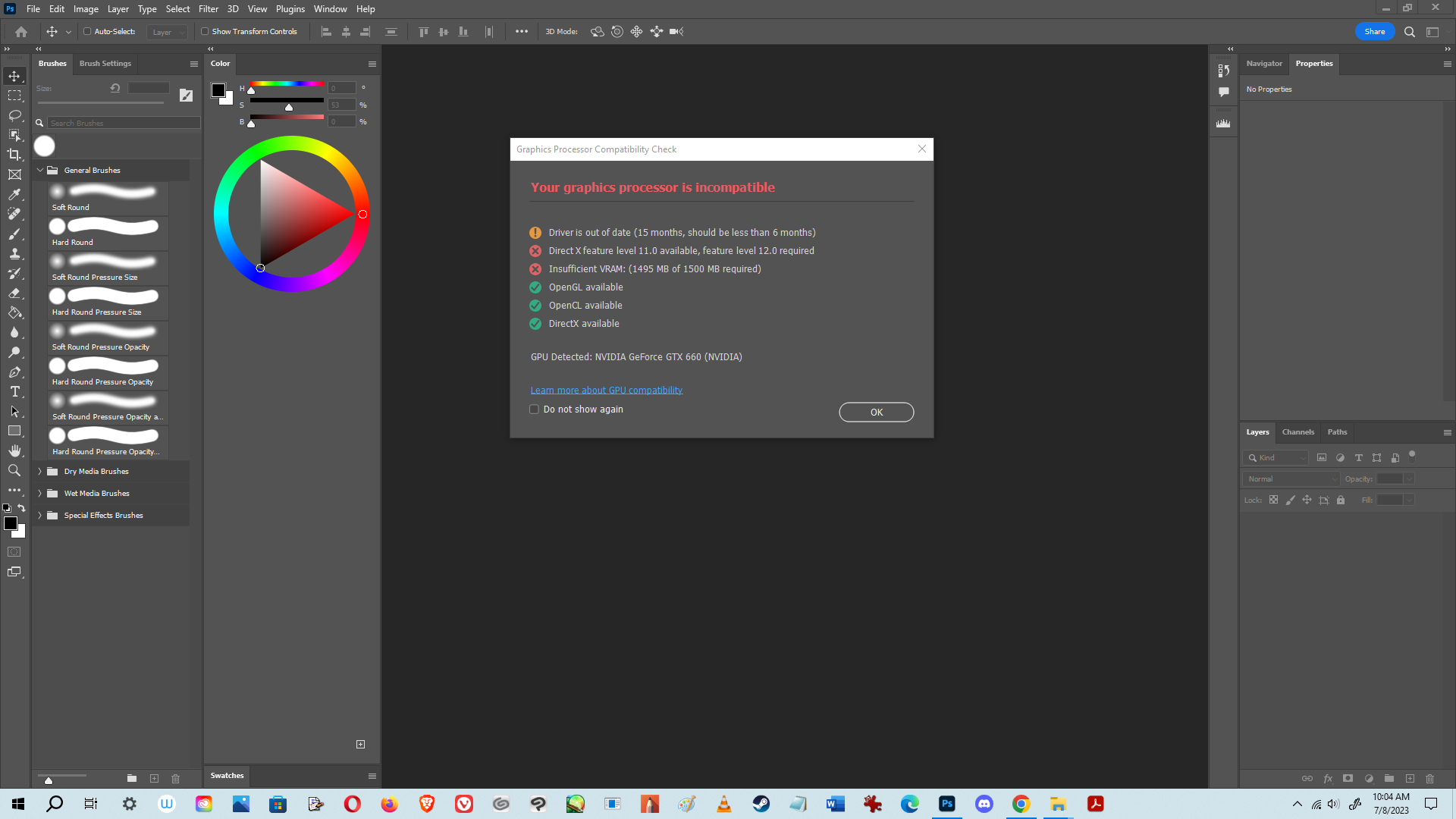Toggle Quick Mask mode icon
The image size is (1456, 819).
coord(14,552)
